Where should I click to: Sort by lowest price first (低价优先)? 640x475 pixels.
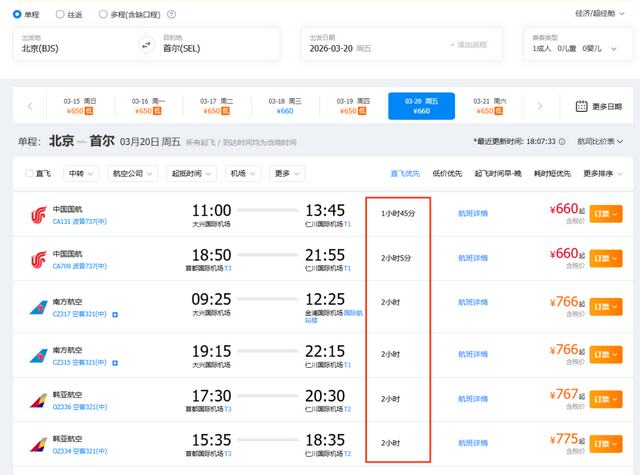coord(447,173)
